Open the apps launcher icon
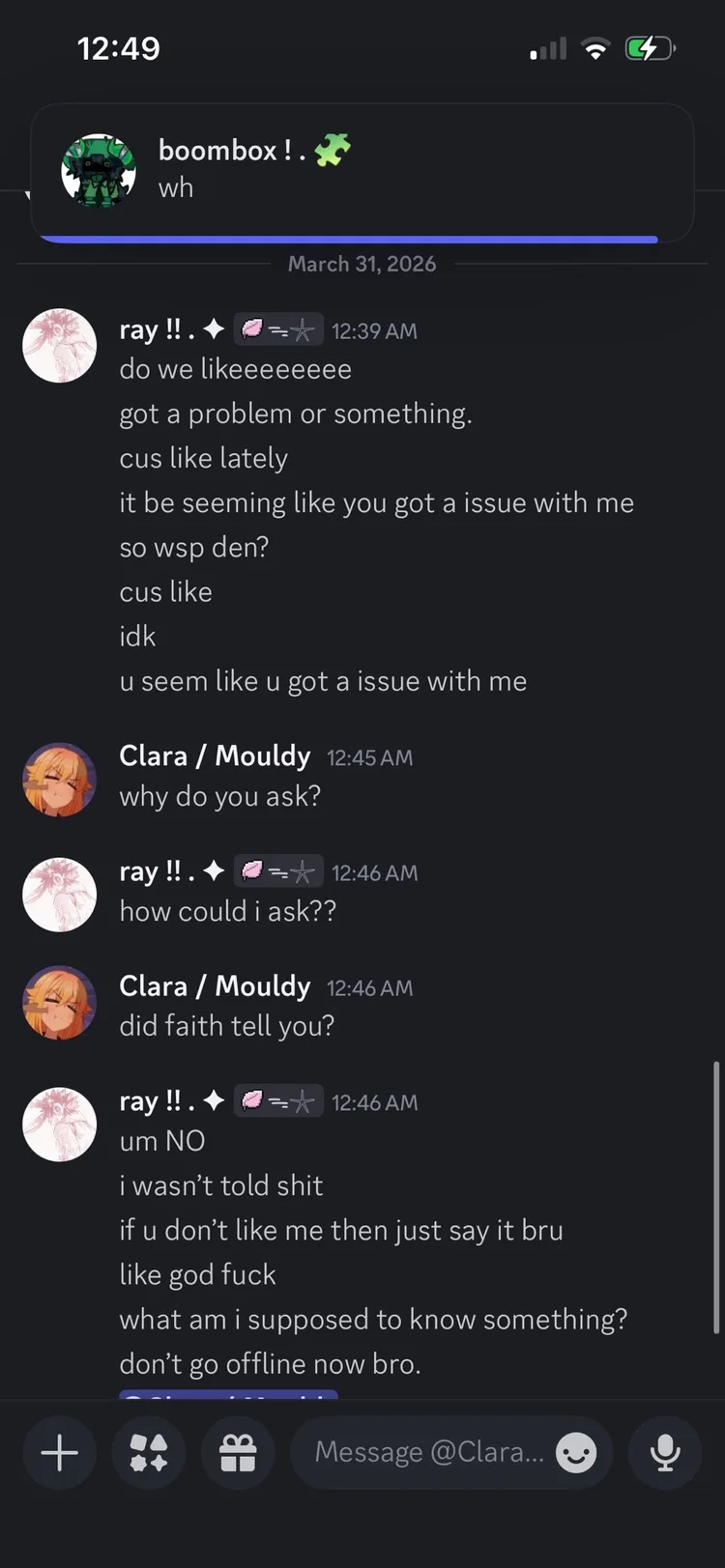This screenshot has width=725, height=1568. click(x=149, y=1452)
